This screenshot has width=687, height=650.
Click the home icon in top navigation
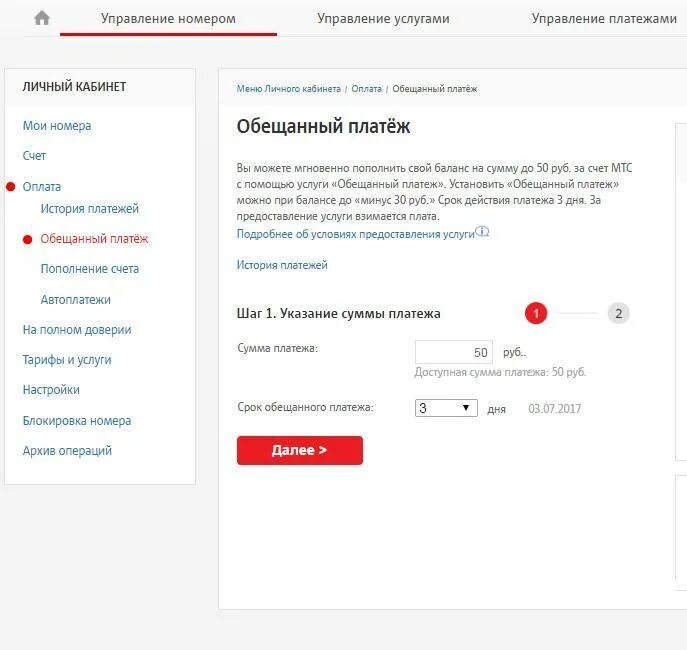42,18
